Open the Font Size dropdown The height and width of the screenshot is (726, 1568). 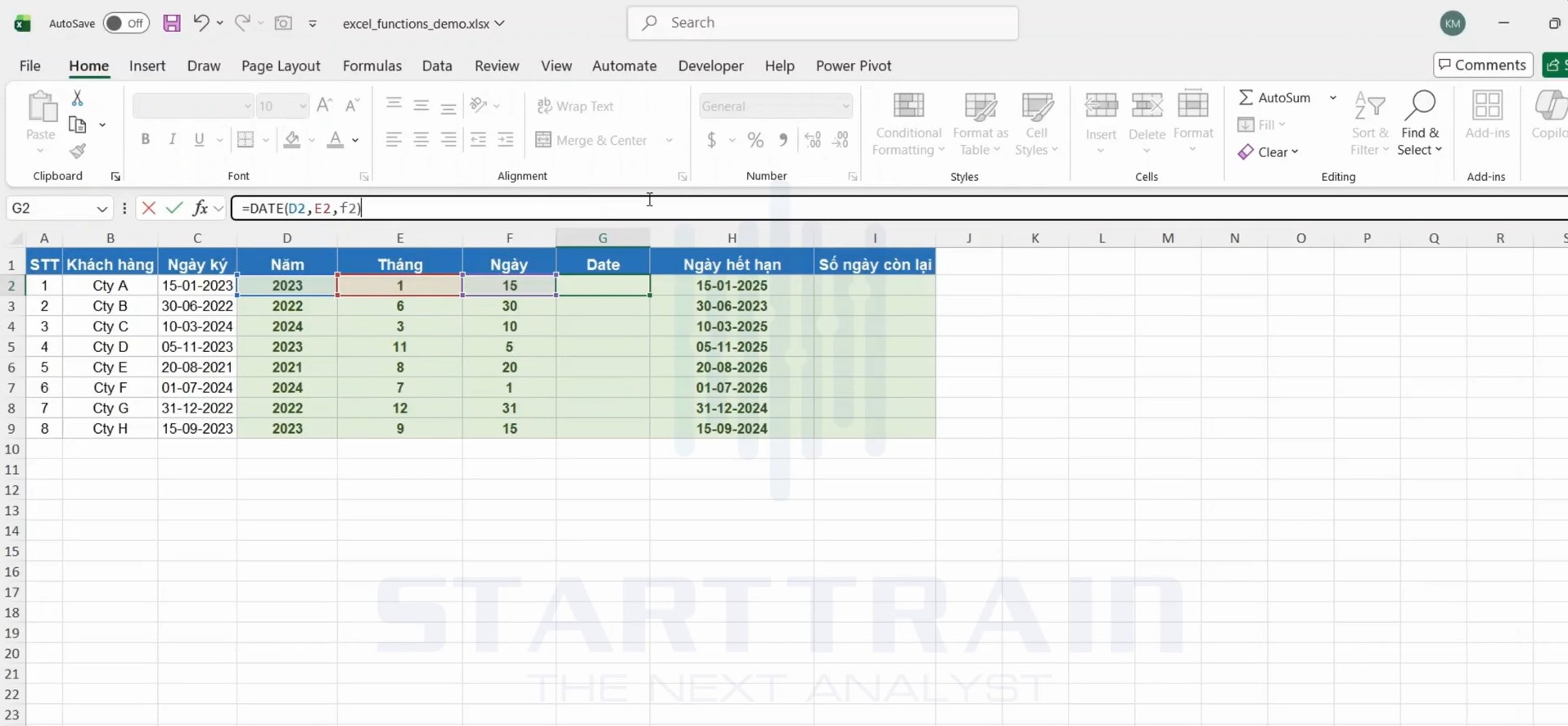click(303, 106)
